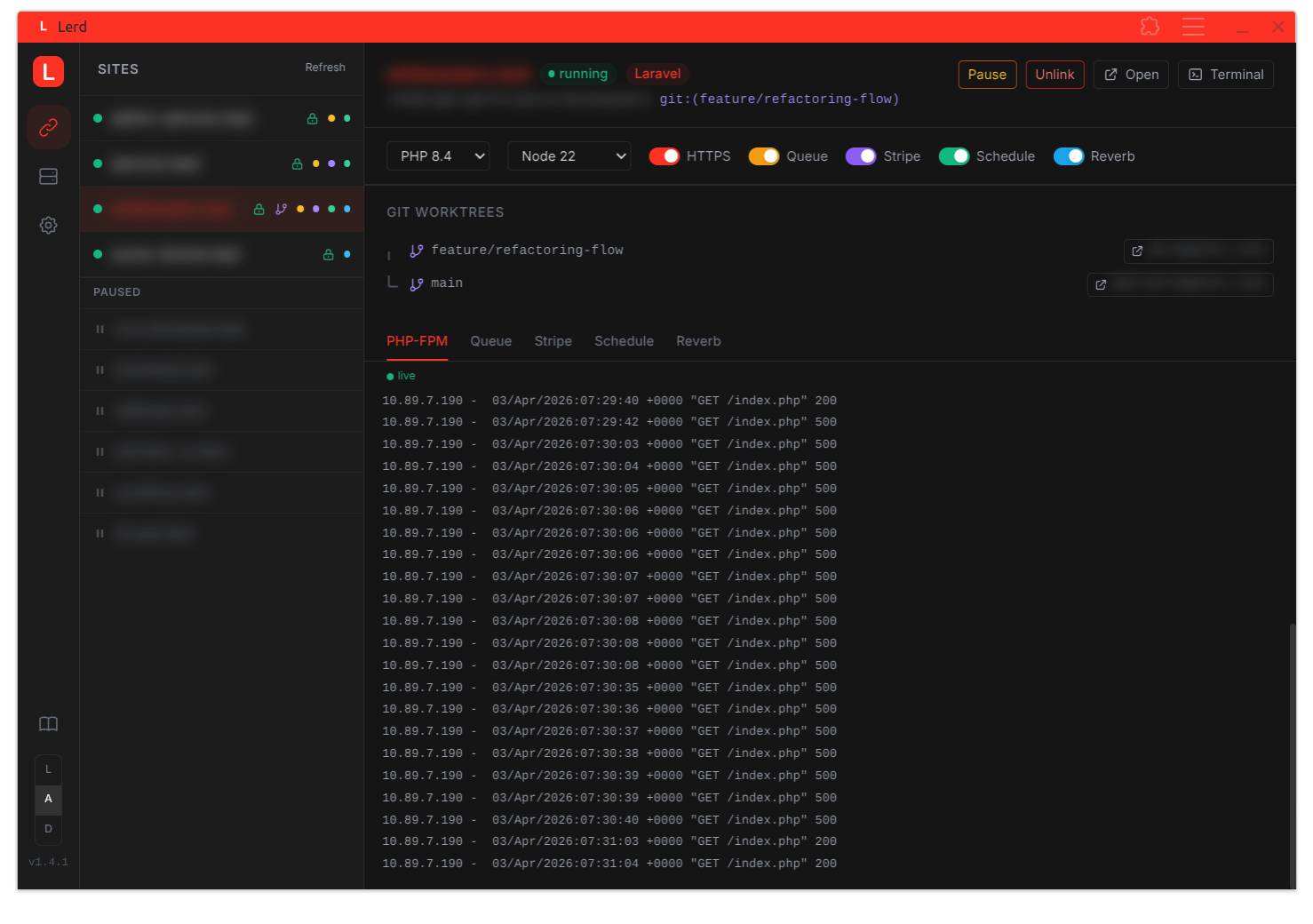
Task: Click the SITES heading
Action: click(x=118, y=69)
